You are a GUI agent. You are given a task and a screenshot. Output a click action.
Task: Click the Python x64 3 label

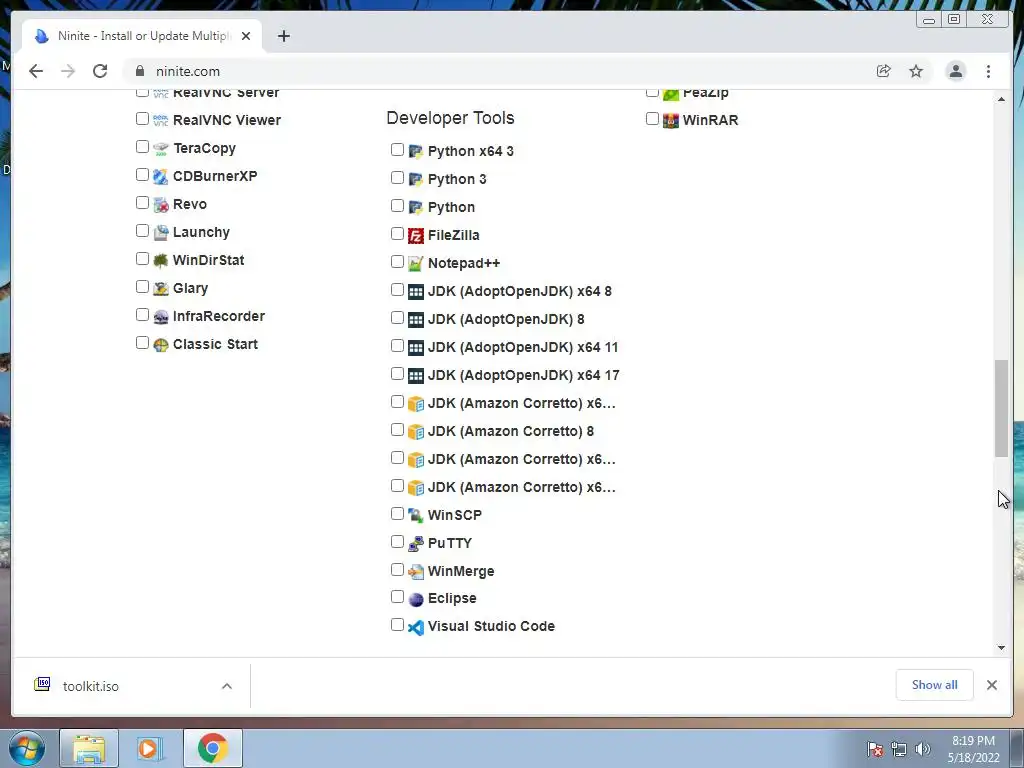471,152
